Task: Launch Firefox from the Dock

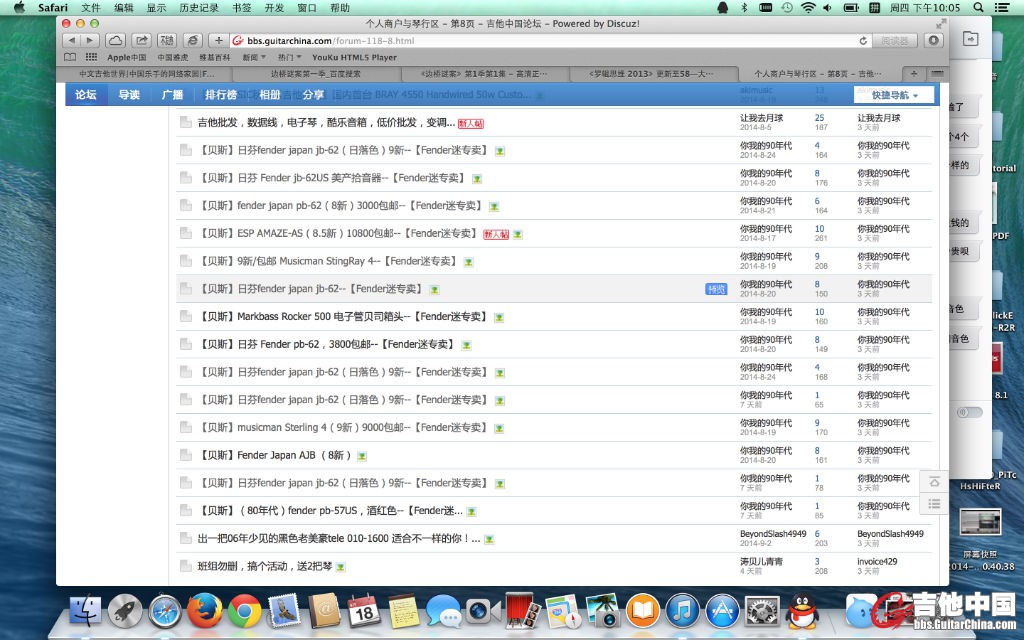Action: pyautogui.click(x=204, y=610)
